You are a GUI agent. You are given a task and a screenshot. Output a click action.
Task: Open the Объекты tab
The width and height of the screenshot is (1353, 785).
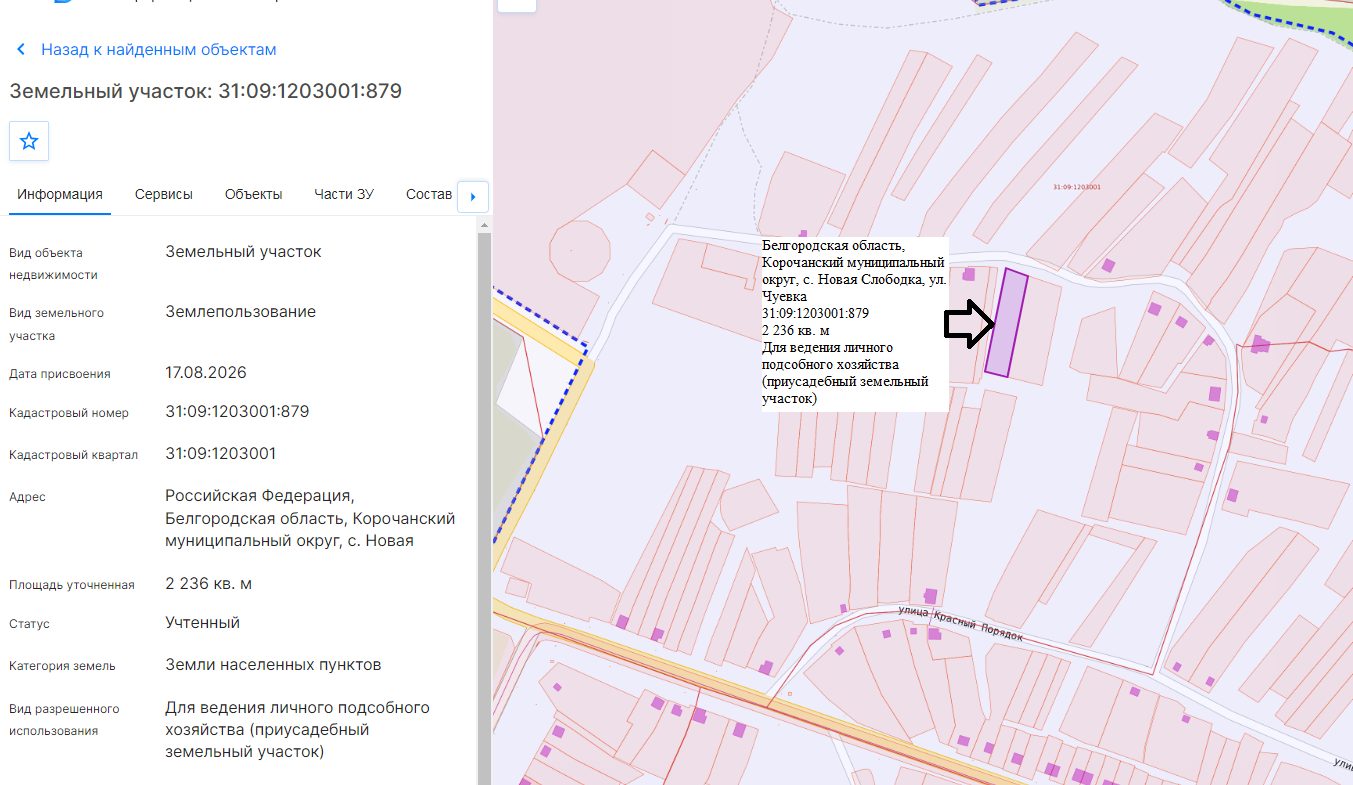(x=253, y=194)
